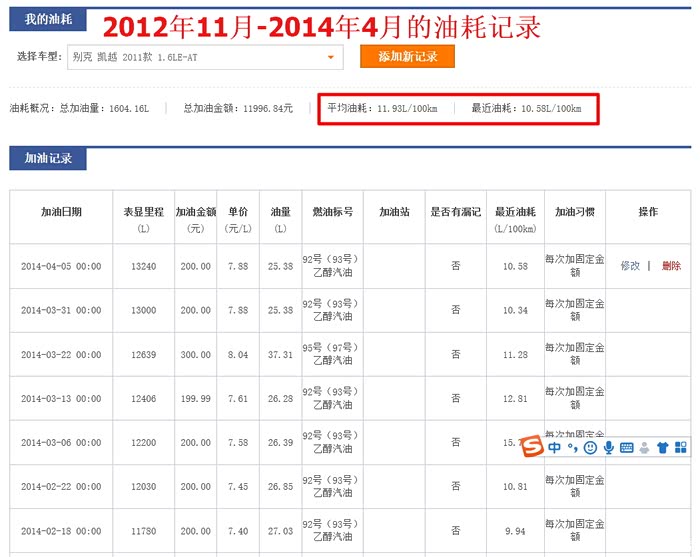Click the 最近油耗 column header
700x557 pixels.
tap(515, 212)
